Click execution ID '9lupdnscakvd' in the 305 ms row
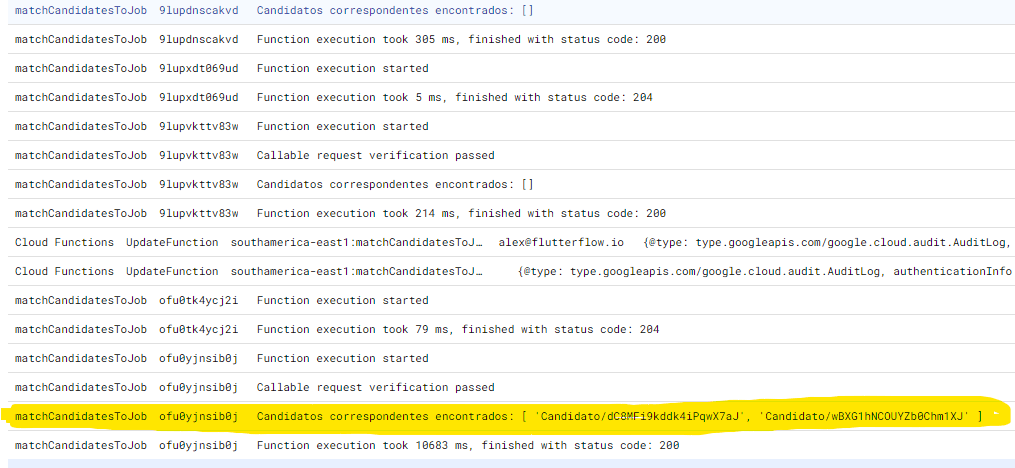The width and height of the screenshot is (1015, 468). 199,39
